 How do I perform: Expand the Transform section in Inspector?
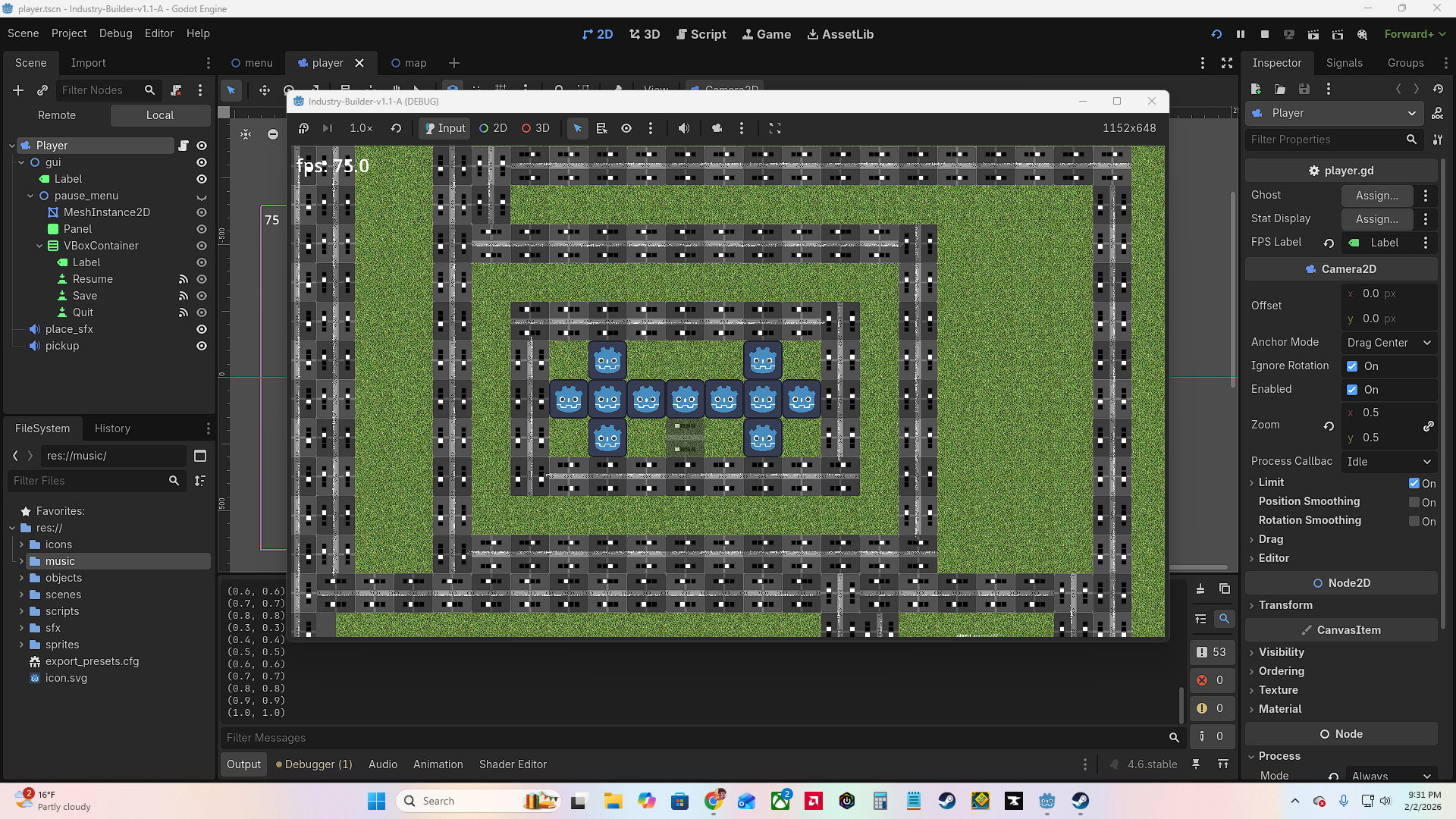click(1285, 605)
